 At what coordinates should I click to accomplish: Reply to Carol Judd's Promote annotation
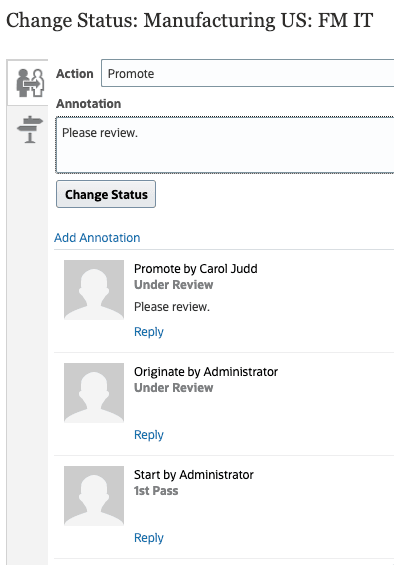pyautogui.click(x=149, y=332)
